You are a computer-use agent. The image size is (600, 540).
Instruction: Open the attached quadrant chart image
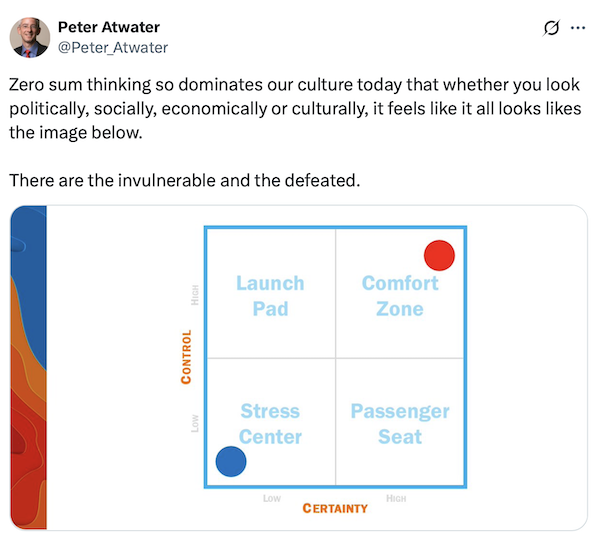click(298, 367)
